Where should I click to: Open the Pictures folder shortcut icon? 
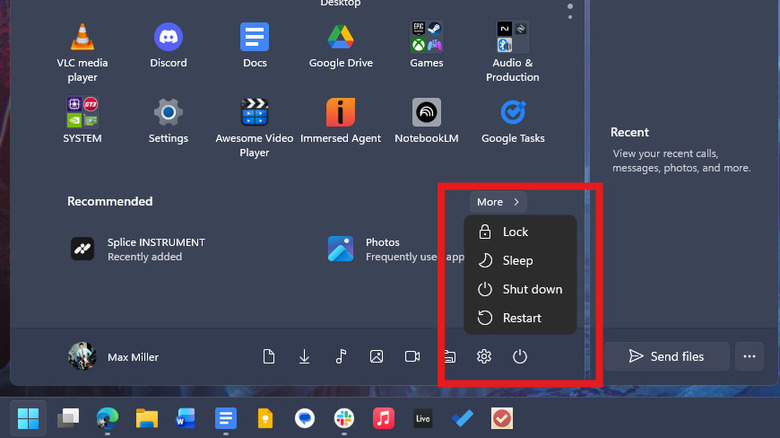pyautogui.click(x=377, y=356)
